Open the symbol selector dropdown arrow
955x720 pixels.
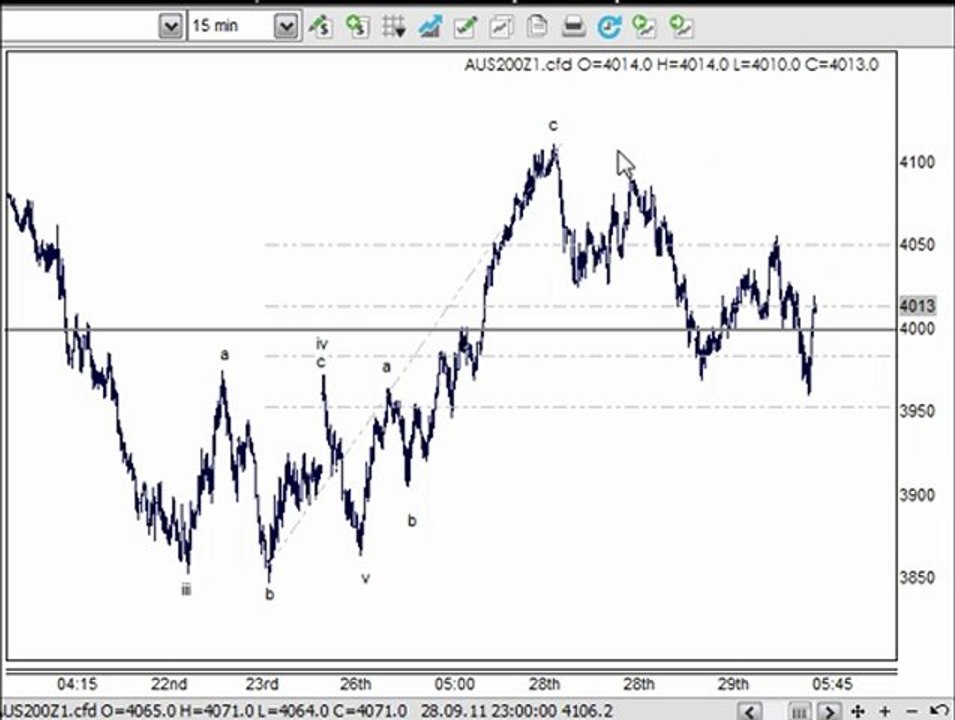coord(171,26)
